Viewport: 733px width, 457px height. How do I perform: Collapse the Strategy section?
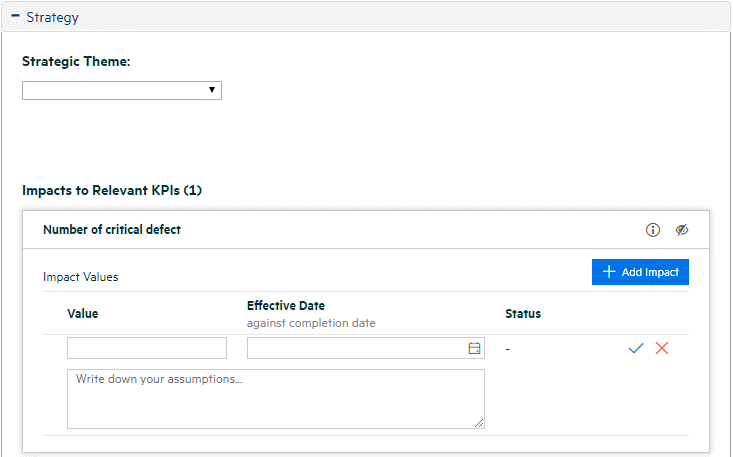tap(15, 16)
